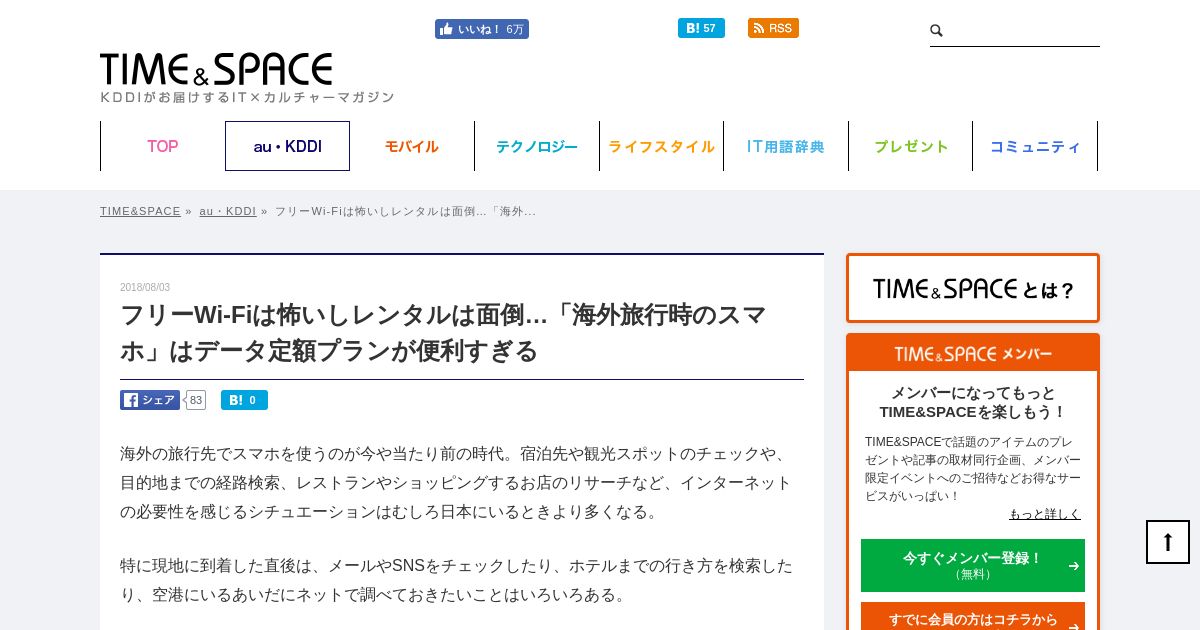This screenshot has width=1200, height=630.
Task: Click the article headline フリーWi-Fiは怖いし
Action: point(443,332)
